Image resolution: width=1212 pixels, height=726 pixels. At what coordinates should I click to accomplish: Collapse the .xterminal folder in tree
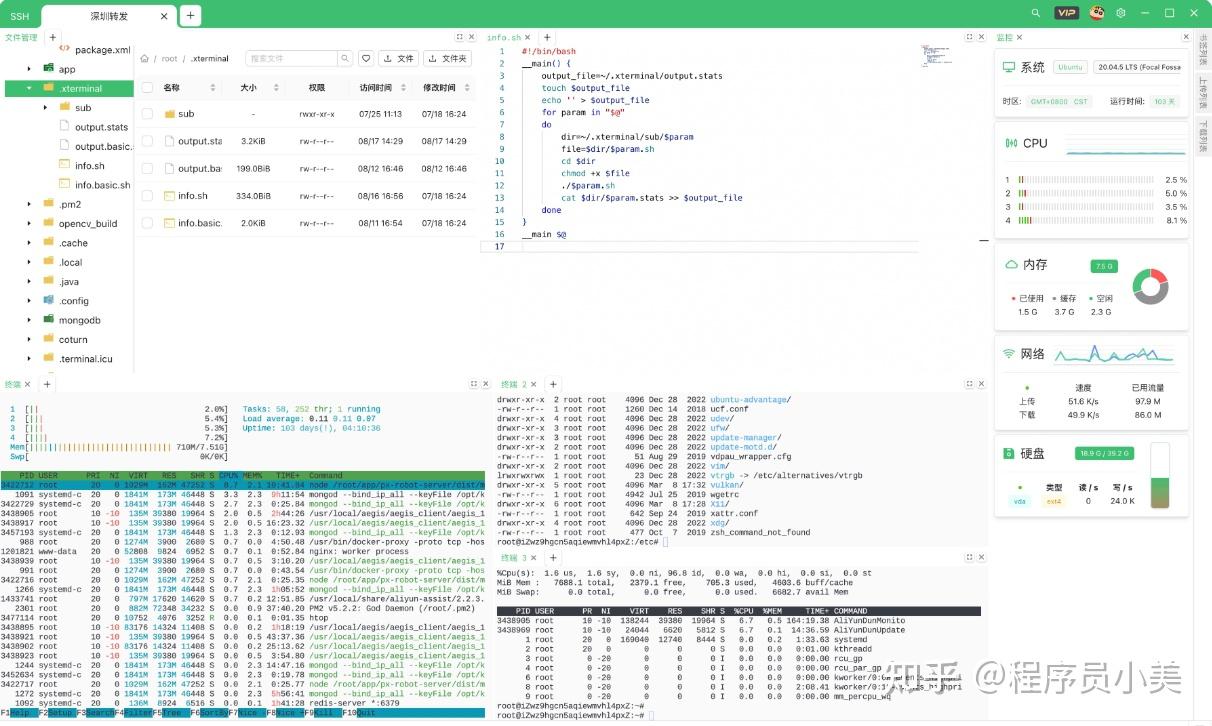click(x=29, y=88)
